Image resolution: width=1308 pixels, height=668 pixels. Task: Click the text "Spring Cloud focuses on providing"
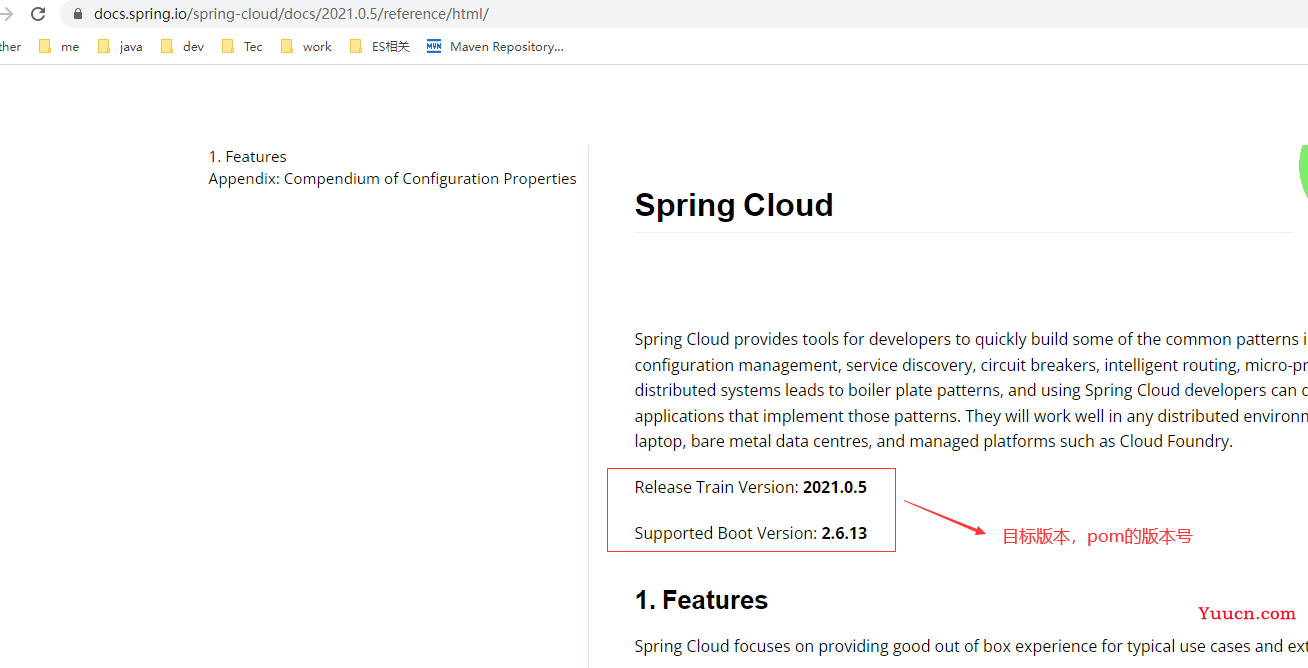[x=970, y=646]
